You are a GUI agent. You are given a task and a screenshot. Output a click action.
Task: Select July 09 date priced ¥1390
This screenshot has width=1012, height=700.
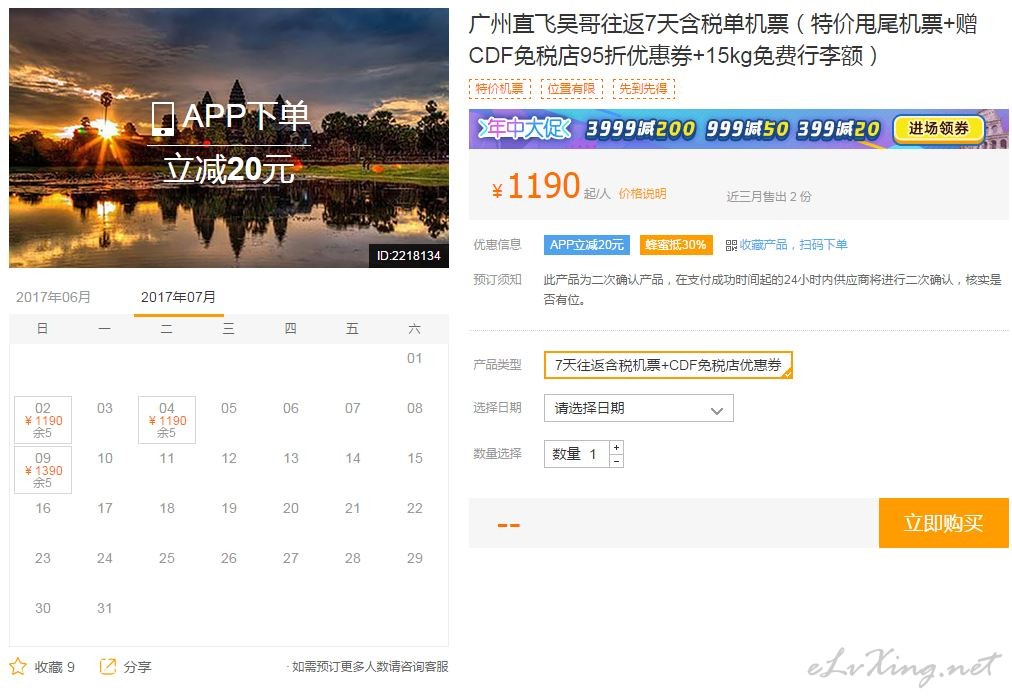[43, 470]
